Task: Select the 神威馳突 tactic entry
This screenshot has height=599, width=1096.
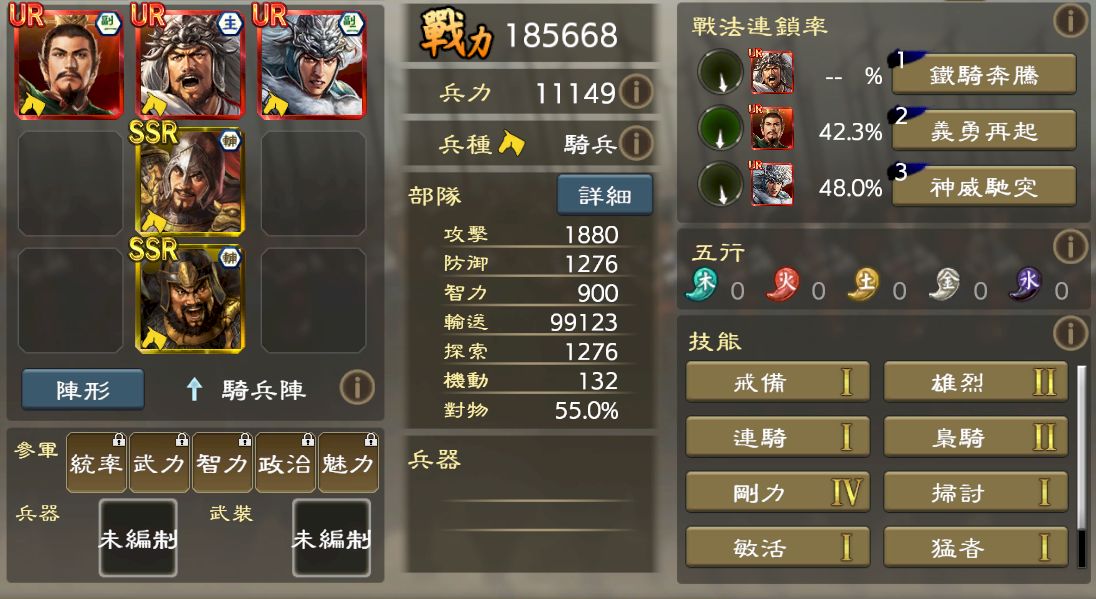Action: [x=984, y=186]
